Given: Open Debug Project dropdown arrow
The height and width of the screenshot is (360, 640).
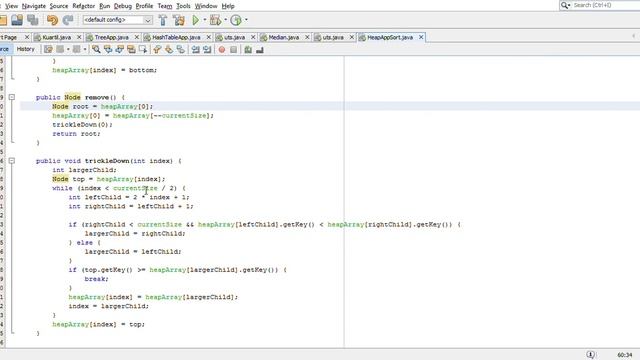Looking at the screenshot, I should (x=225, y=20).
